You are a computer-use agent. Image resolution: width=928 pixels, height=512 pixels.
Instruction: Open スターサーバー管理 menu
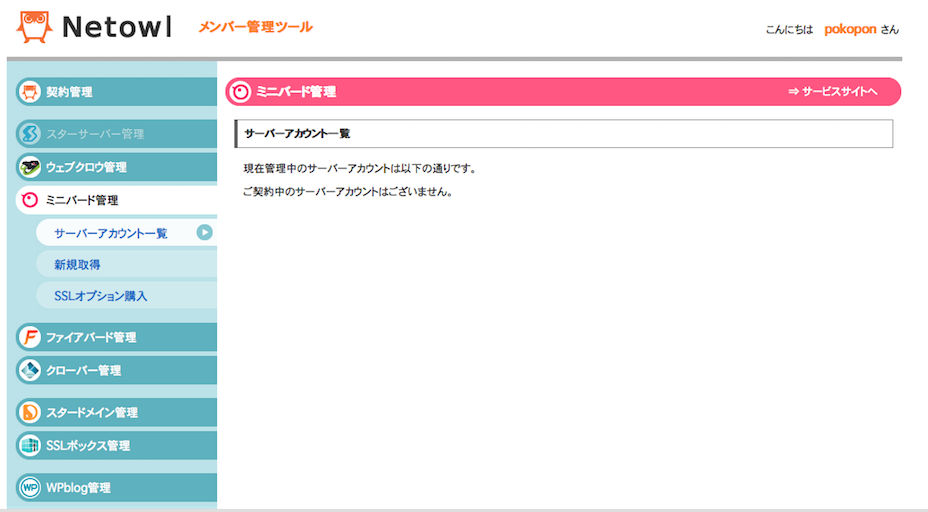click(117, 134)
